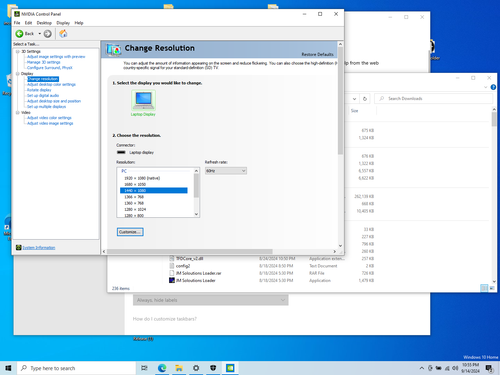Open Settings gear on the taskbar
The image size is (500, 375).
[x=196, y=368]
